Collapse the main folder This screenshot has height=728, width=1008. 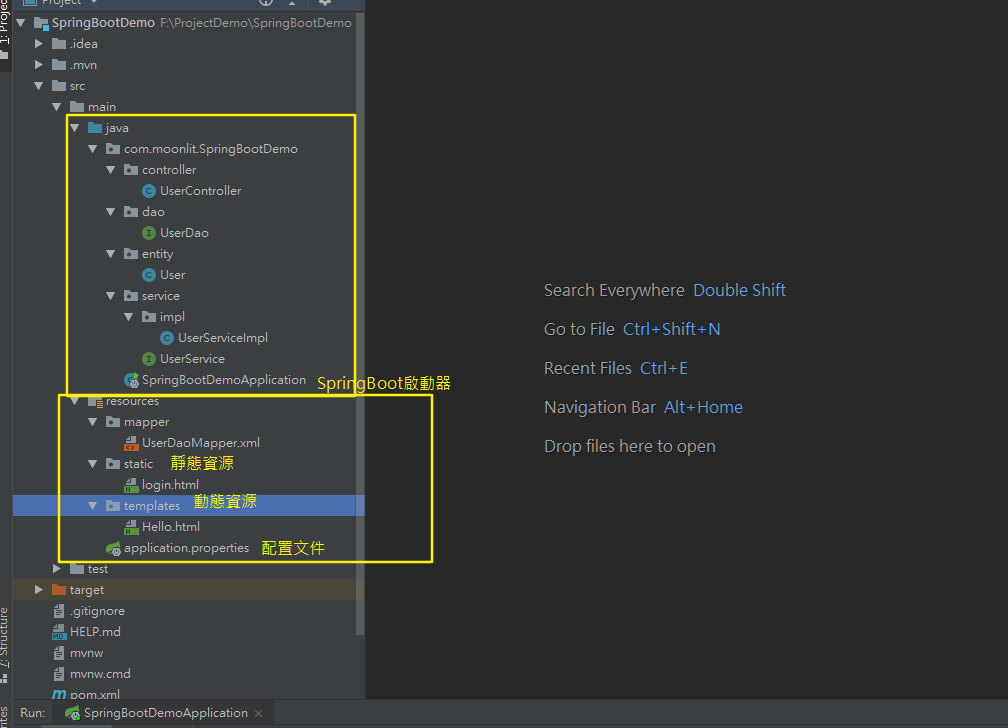[x=57, y=107]
